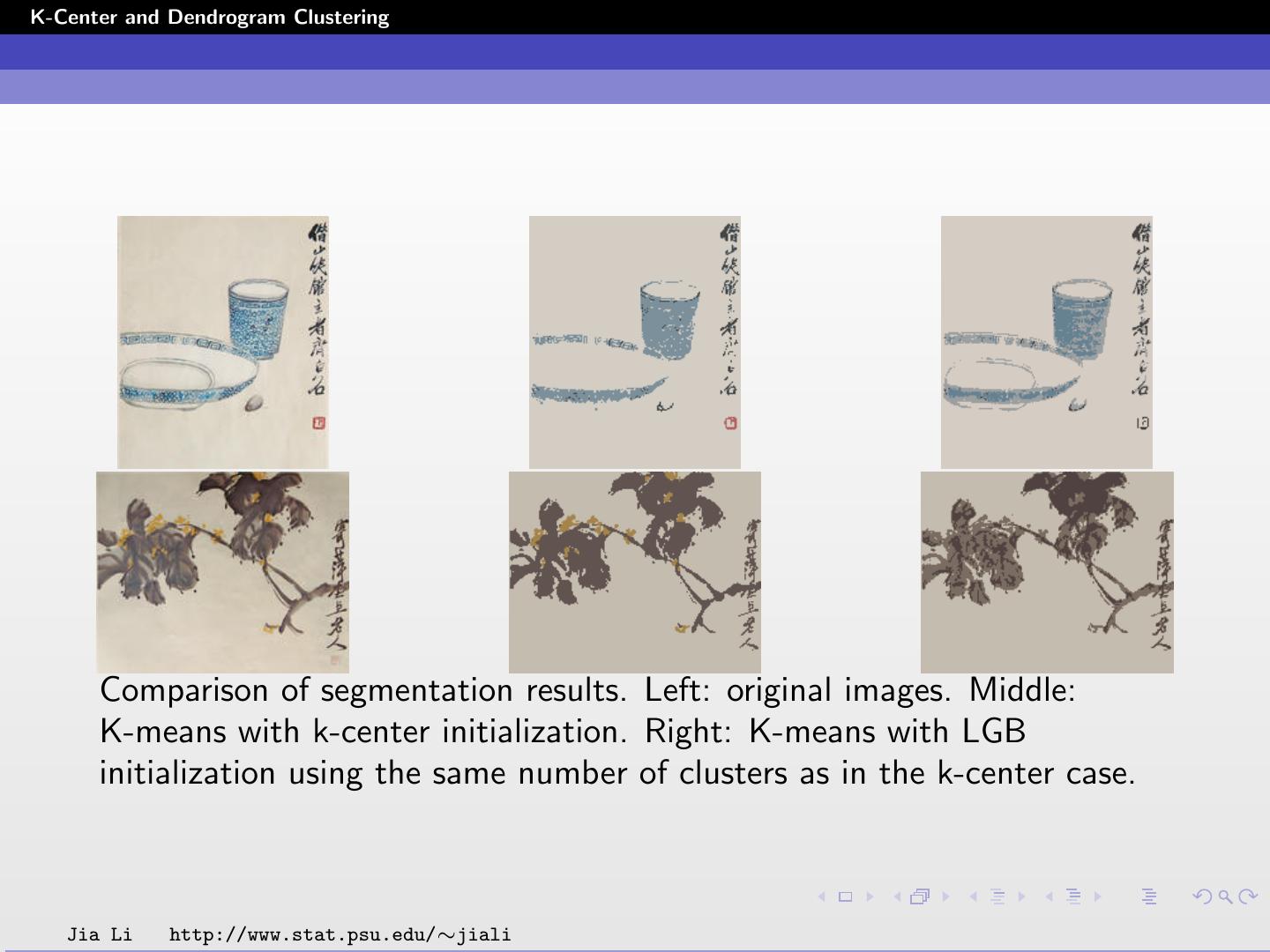
Task: Select the original cup and bowl painting
Action: [x=223, y=342]
